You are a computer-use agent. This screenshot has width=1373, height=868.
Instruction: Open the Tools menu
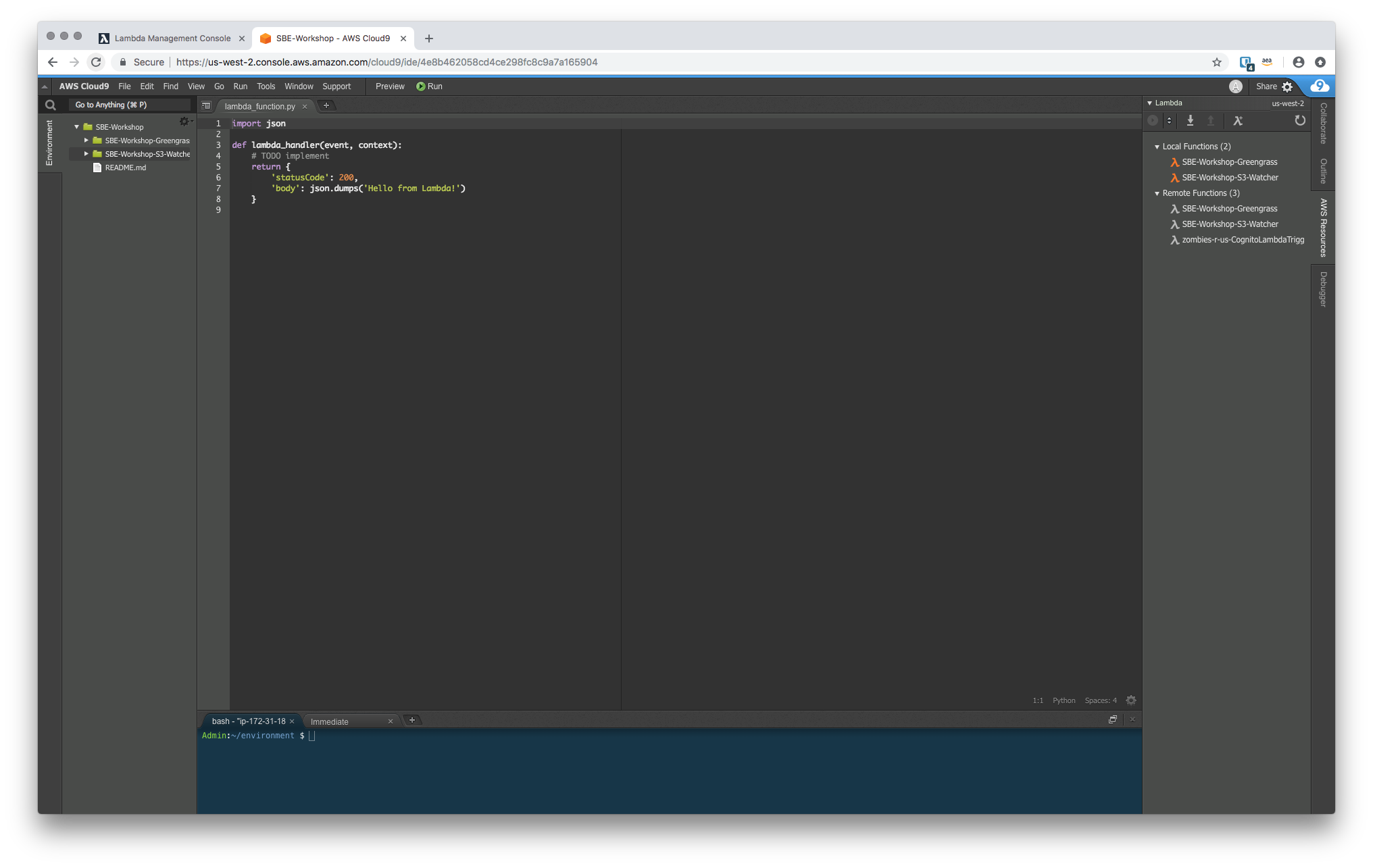(266, 86)
